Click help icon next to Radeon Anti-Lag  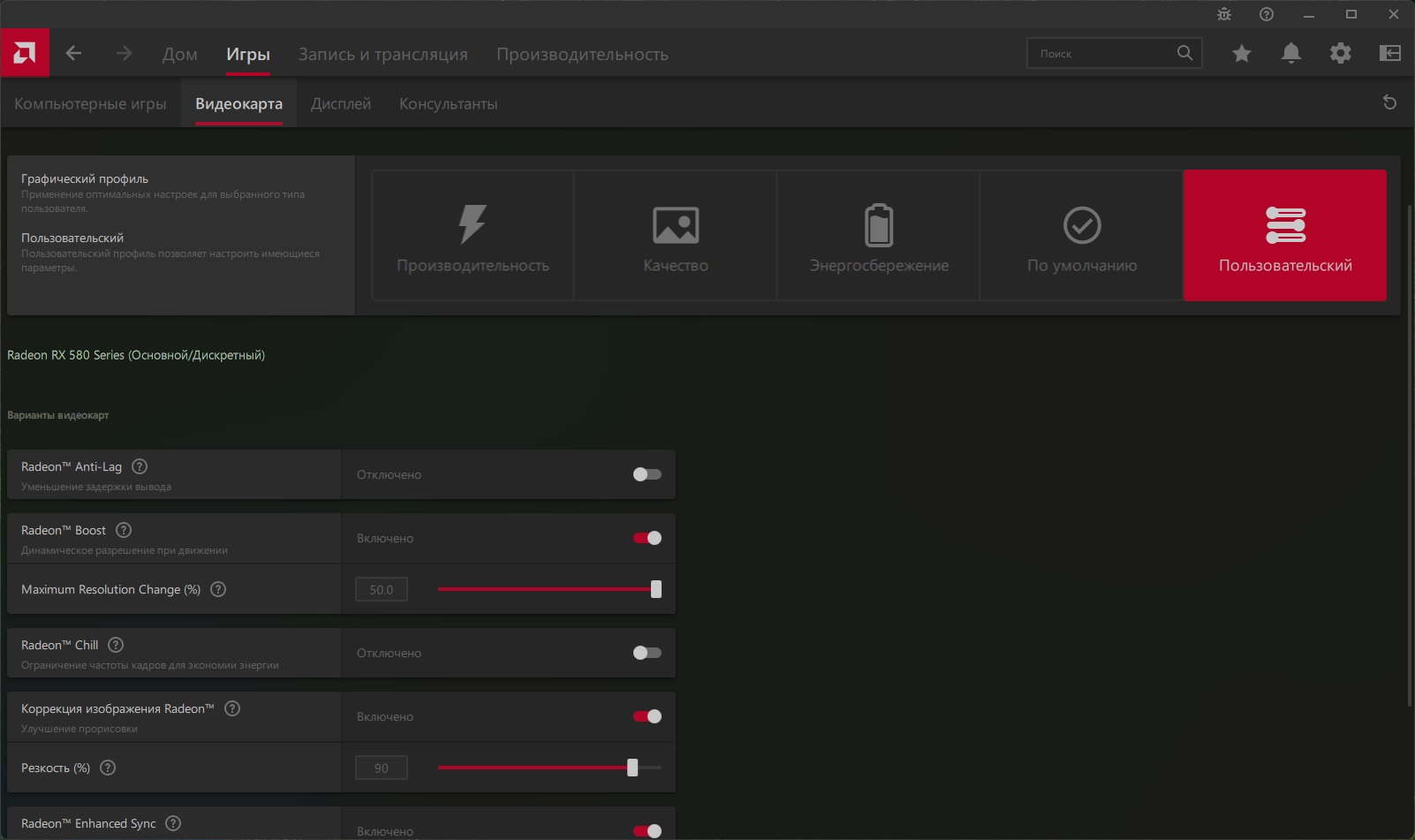point(140,466)
